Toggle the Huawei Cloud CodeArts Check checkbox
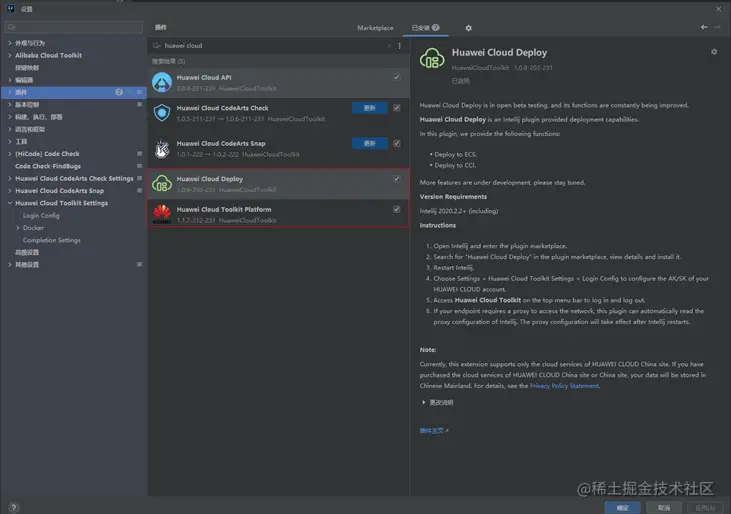Image resolution: width=731 pixels, height=514 pixels. 396,108
